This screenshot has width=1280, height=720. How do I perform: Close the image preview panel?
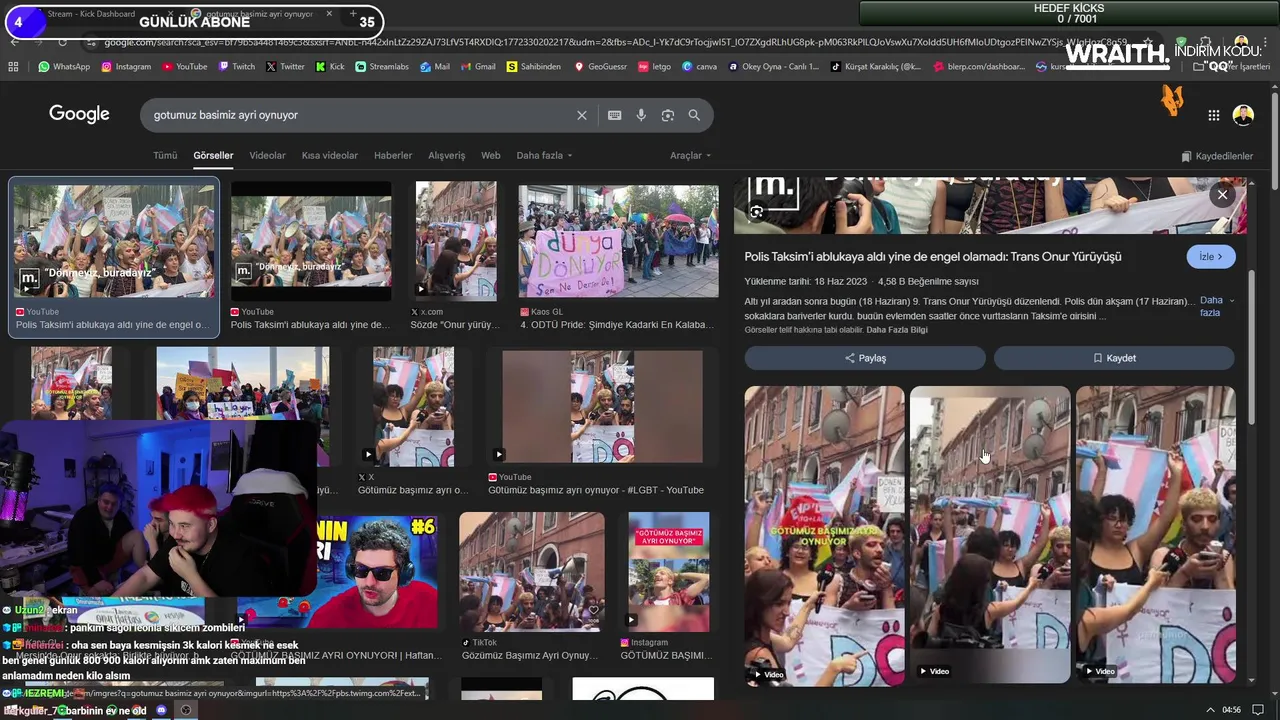[1222, 195]
